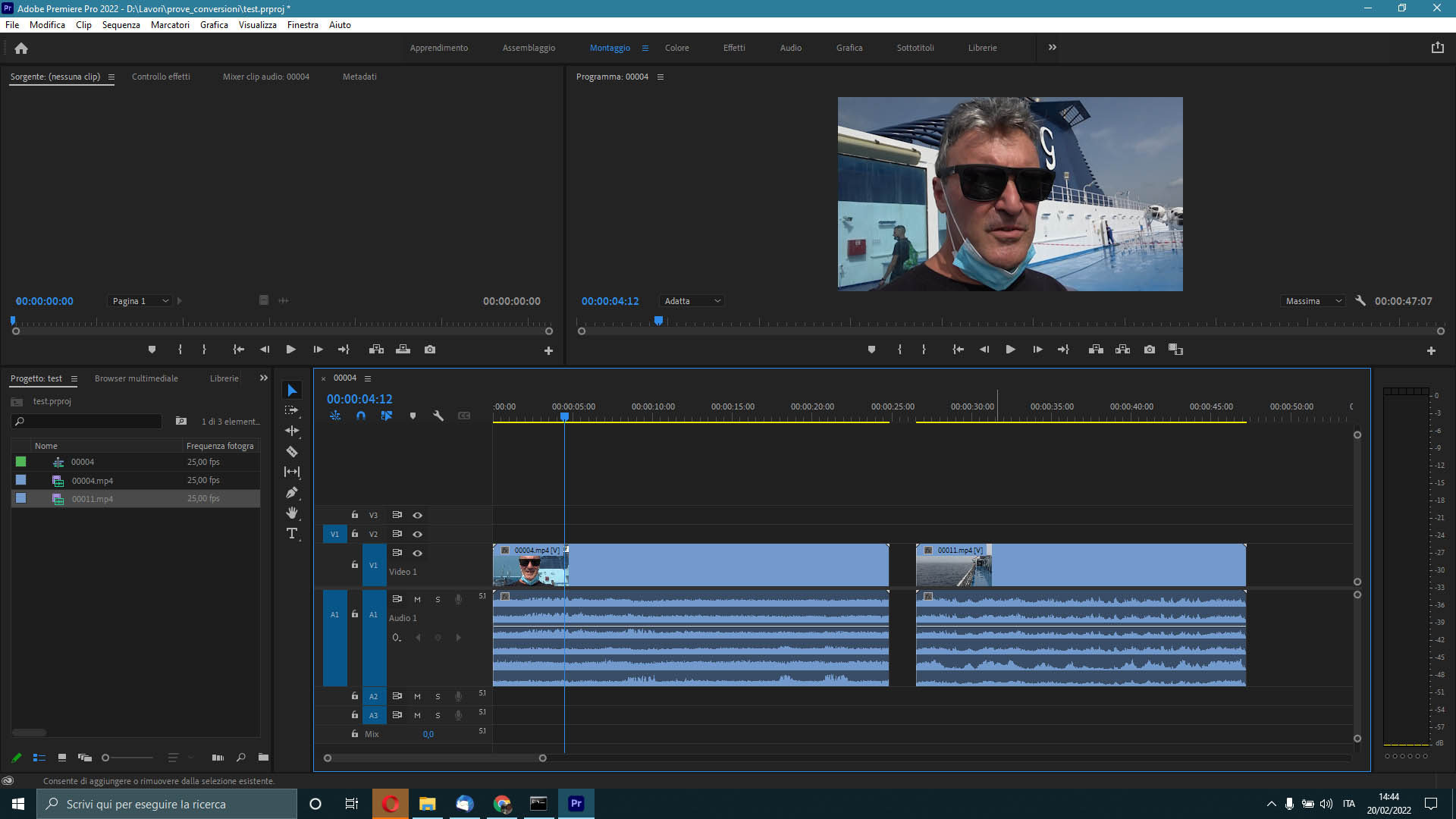Click Overwrite button in Source monitor
This screenshot has height=819, width=1456.
coord(403,350)
